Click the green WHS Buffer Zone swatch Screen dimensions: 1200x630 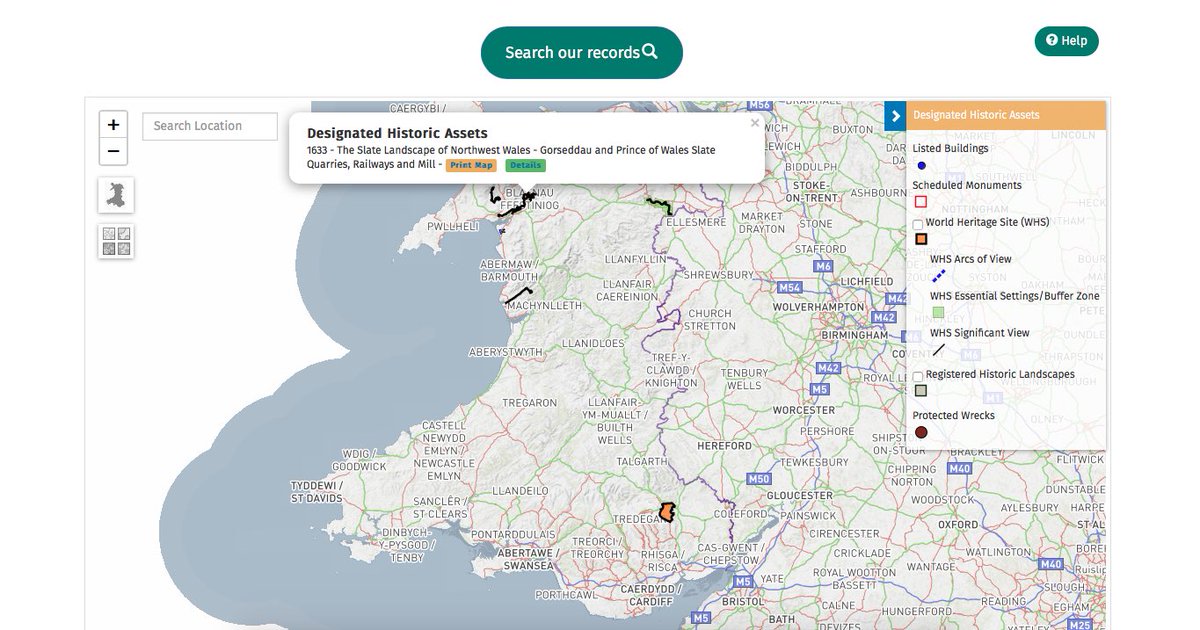pyautogui.click(x=938, y=313)
